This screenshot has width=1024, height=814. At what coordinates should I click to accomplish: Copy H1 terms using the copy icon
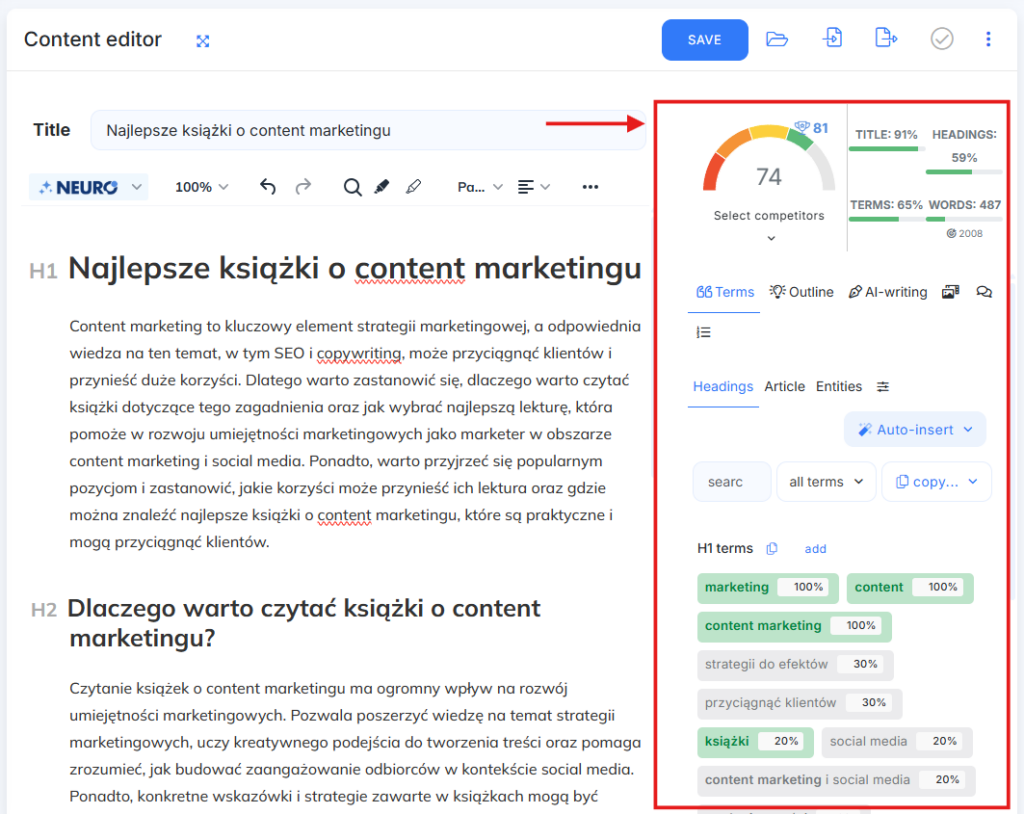click(772, 549)
